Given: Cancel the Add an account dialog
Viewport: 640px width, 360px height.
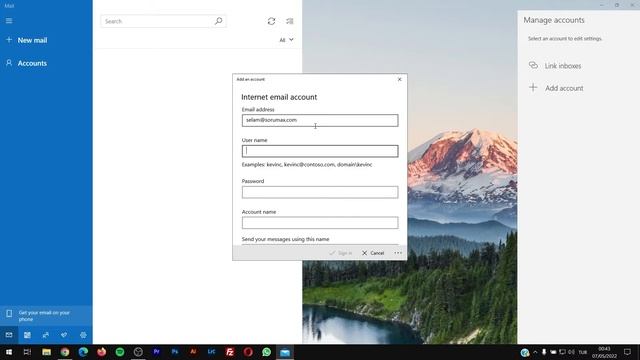Looking at the screenshot, I should click(373, 253).
